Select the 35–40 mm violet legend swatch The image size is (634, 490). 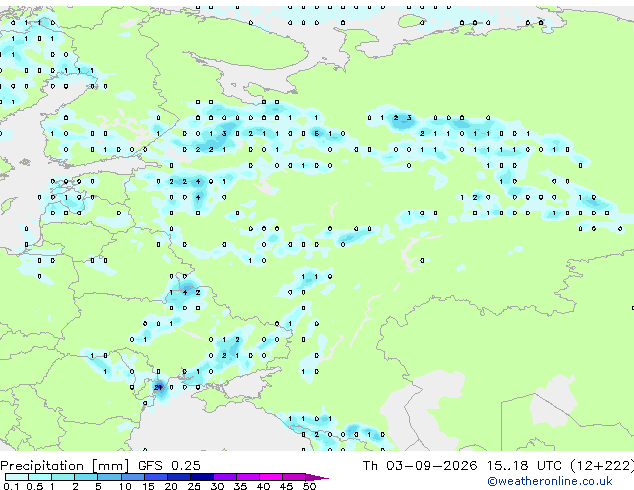point(247,477)
